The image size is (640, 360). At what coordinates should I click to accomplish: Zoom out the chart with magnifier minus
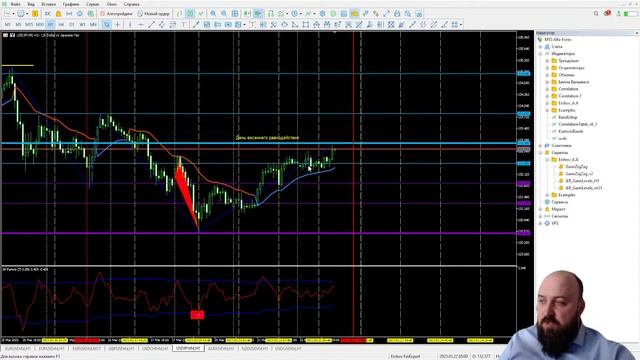(224, 13)
